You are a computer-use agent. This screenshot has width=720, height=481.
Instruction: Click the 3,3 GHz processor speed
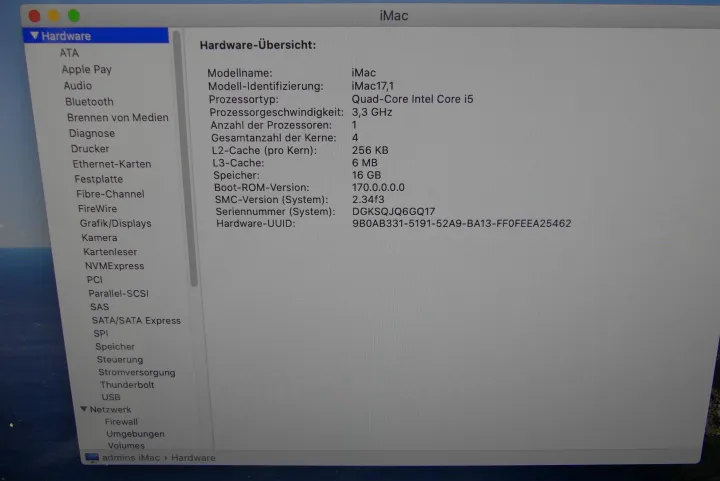[x=372, y=112]
